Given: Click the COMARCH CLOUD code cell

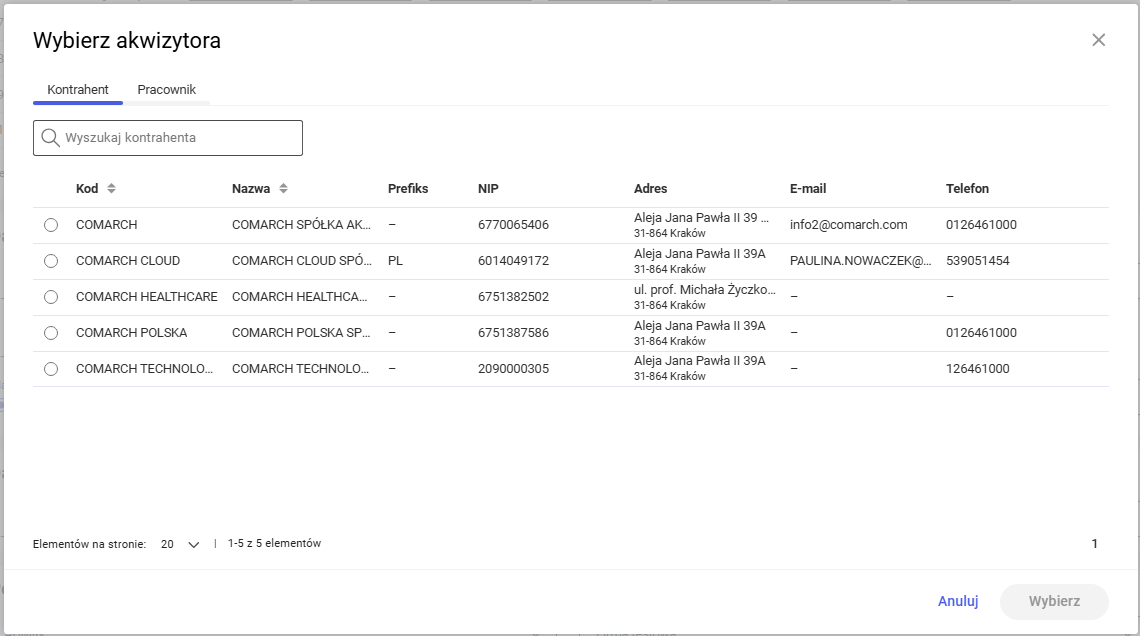Looking at the screenshot, I should [128, 261].
